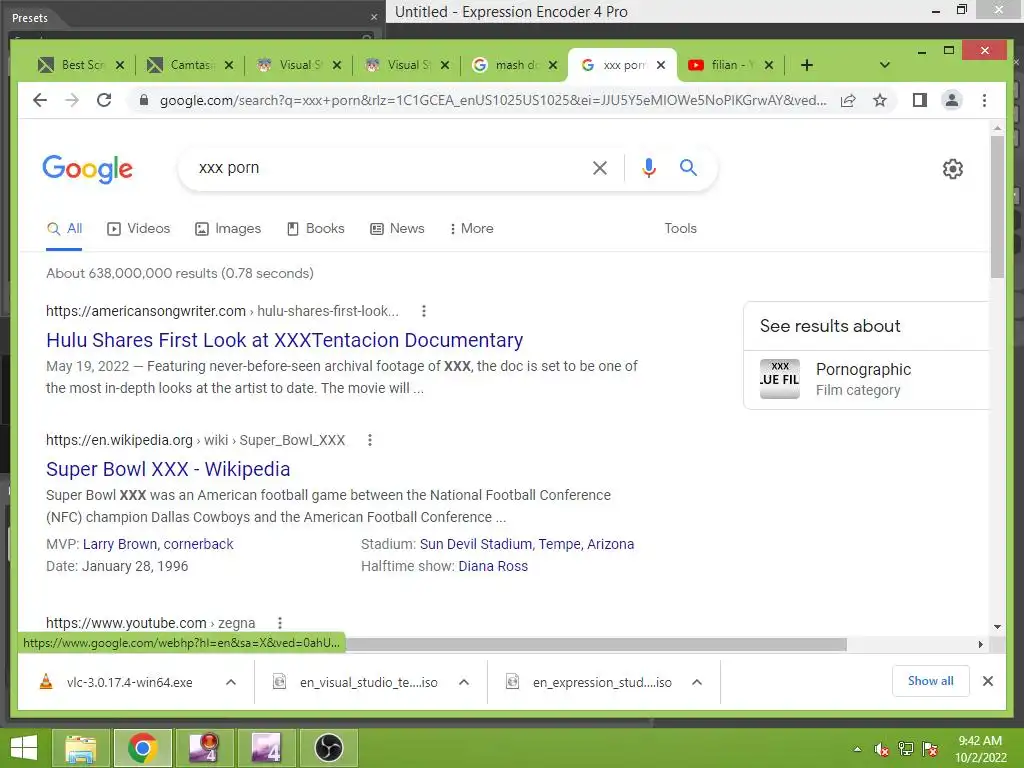The image size is (1024, 768).
Task: Click the forward navigation arrow
Action: (x=72, y=100)
